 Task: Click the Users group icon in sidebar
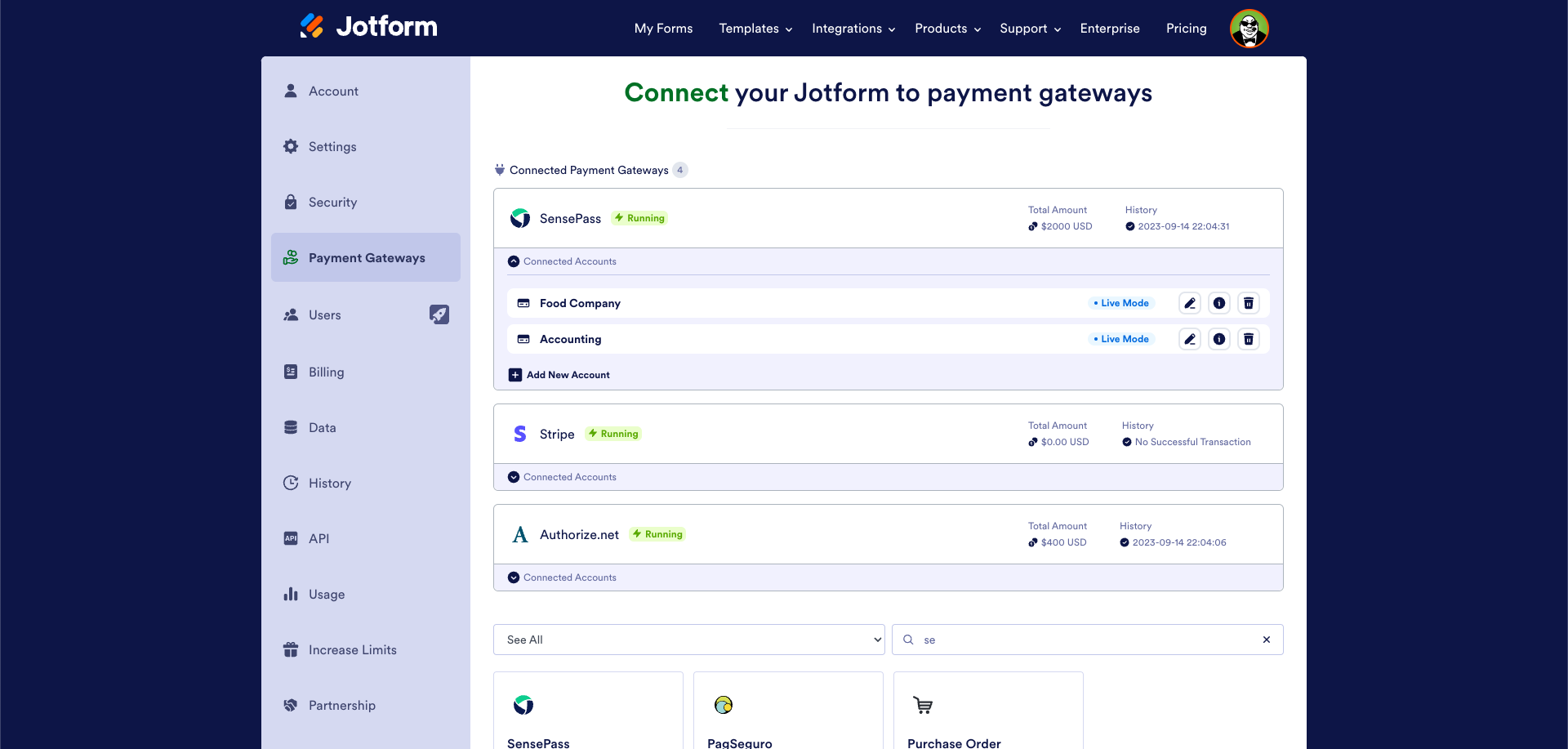(x=291, y=314)
